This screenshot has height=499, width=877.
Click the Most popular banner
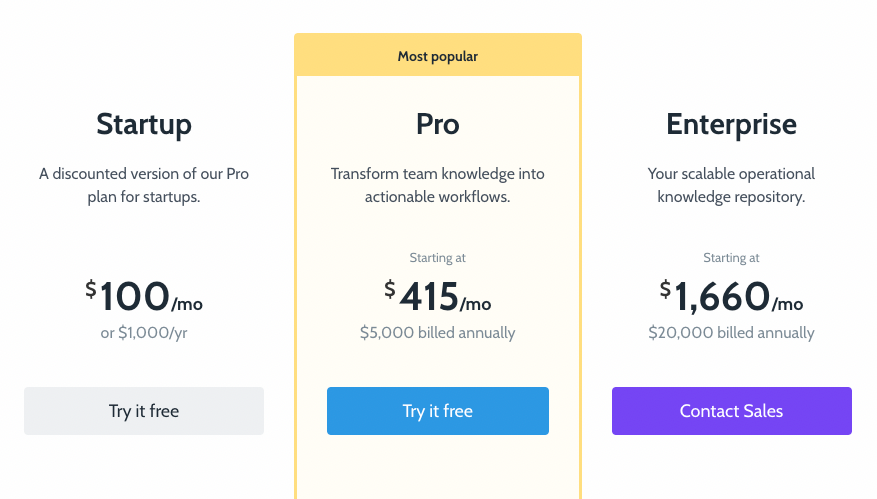(438, 55)
